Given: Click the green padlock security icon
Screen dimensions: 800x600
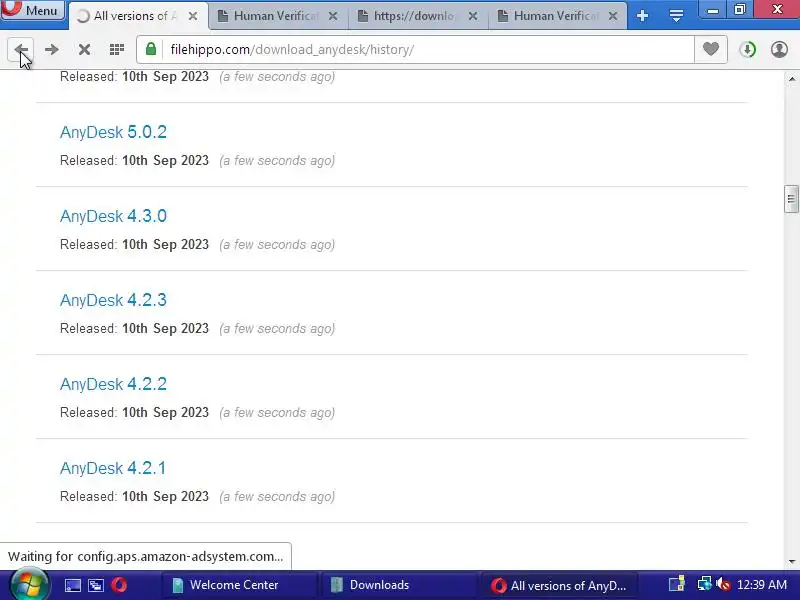Looking at the screenshot, I should pyautogui.click(x=151, y=49).
